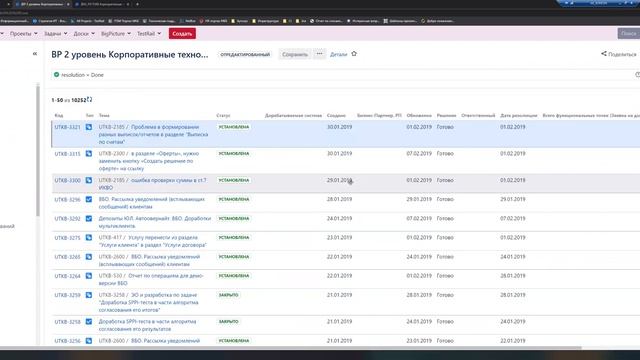Viewport: 640px width, 360px height.
Task: Sort by the Создано column header
Action: pyautogui.click(x=336, y=116)
